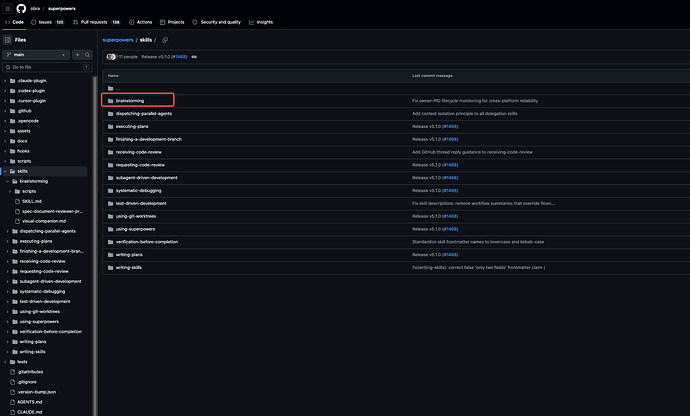Collapse the Files side panel icon
The height and width of the screenshot is (416, 690).
(7, 40)
